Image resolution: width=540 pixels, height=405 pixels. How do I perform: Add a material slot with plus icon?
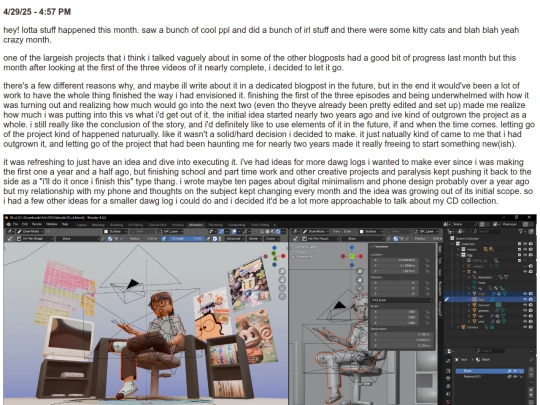(x=532, y=371)
